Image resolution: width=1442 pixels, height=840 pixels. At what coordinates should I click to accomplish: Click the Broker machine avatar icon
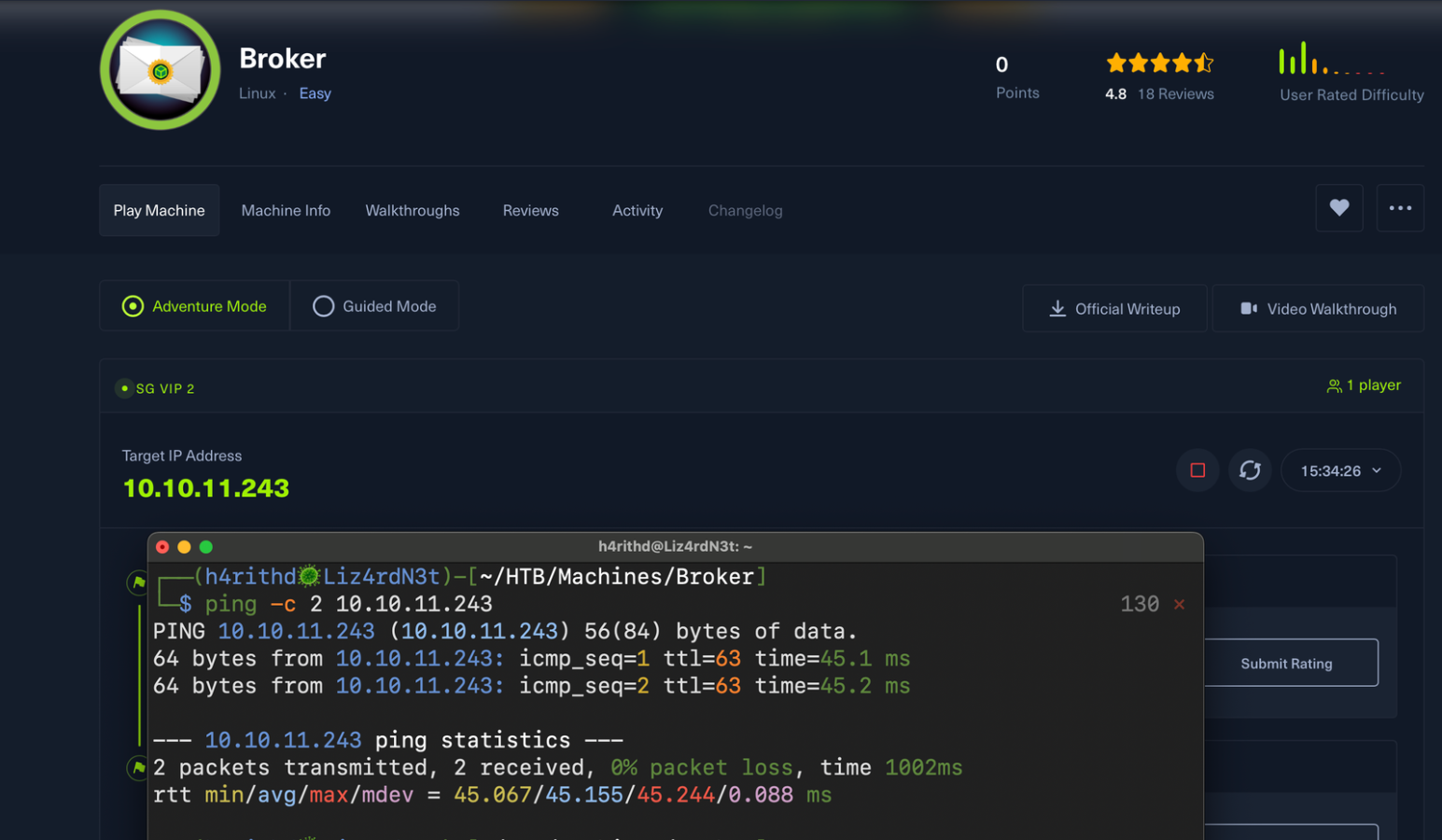click(x=161, y=71)
